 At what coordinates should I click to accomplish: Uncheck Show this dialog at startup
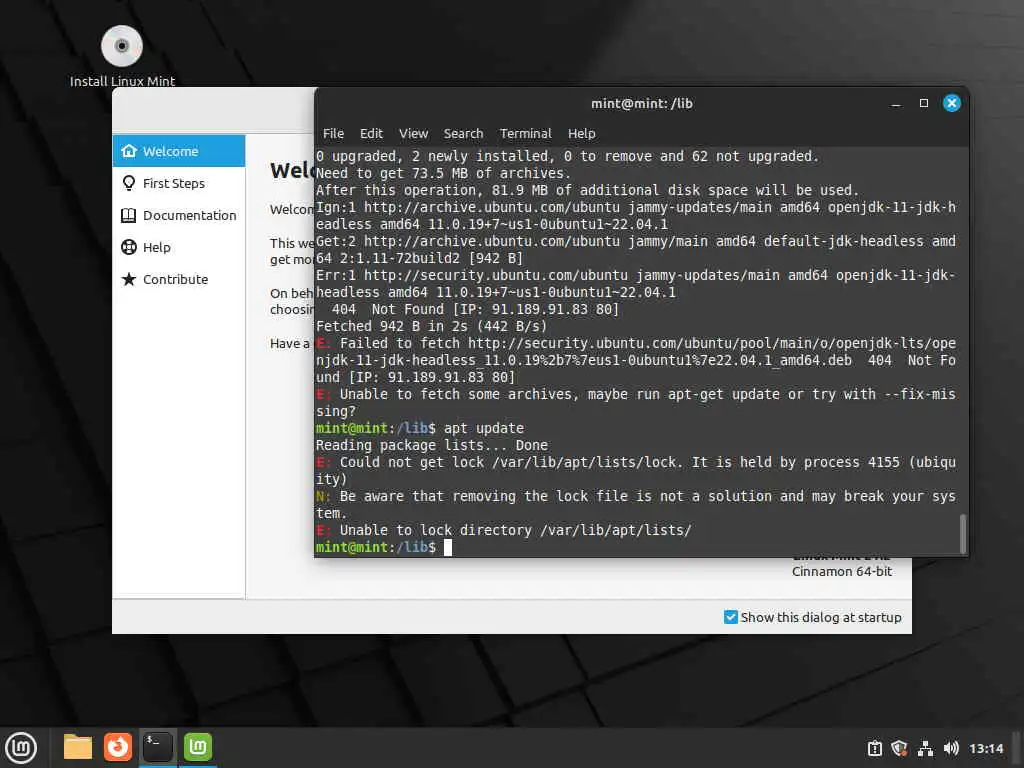tap(731, 617)
